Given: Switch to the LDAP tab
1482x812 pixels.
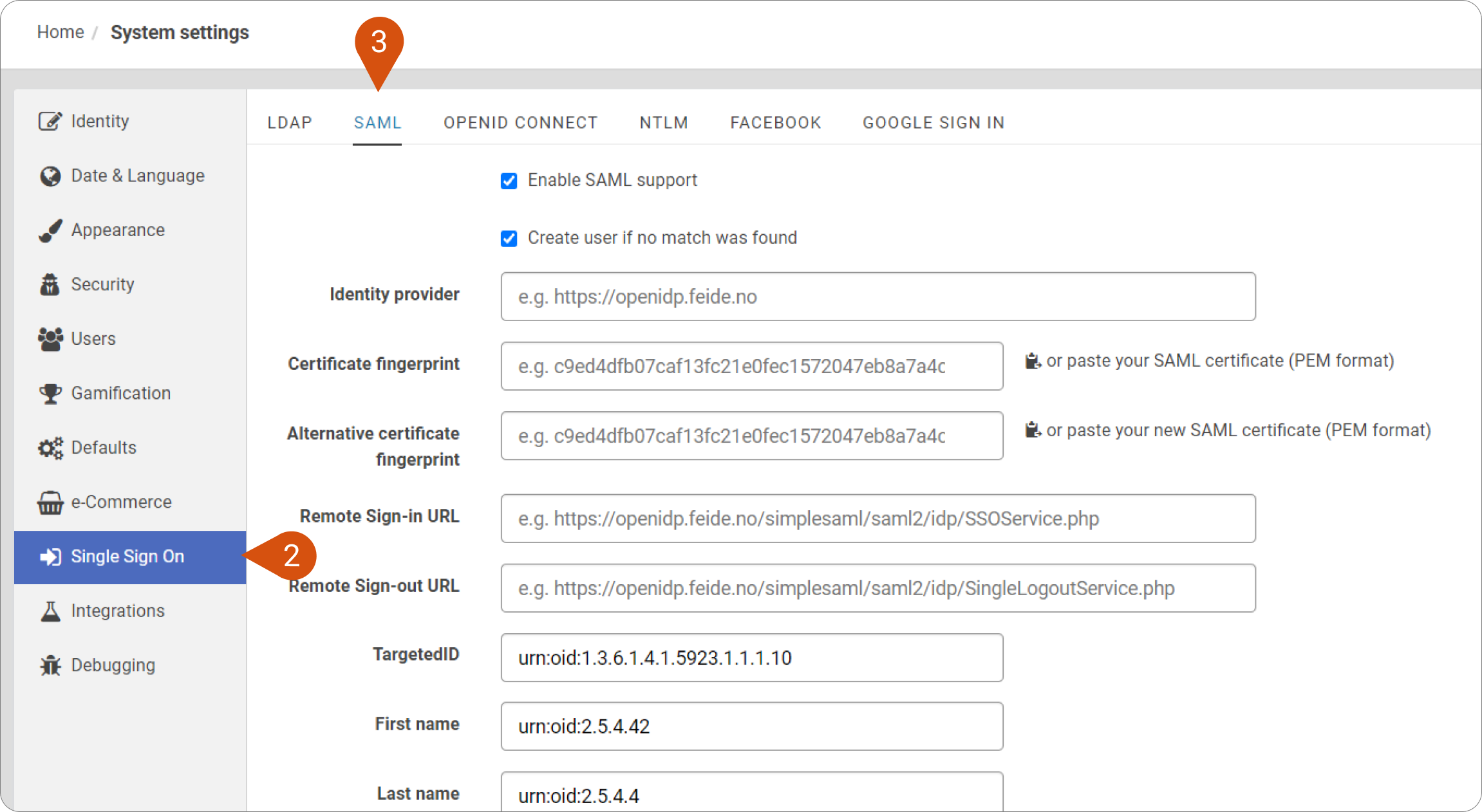Looking at the screenshot, I should [290, 122].
